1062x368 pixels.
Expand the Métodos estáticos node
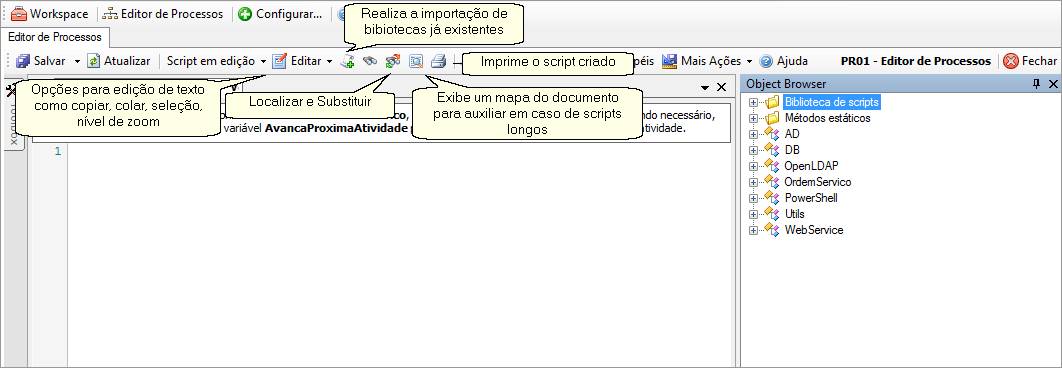click(x=753, y=119)
